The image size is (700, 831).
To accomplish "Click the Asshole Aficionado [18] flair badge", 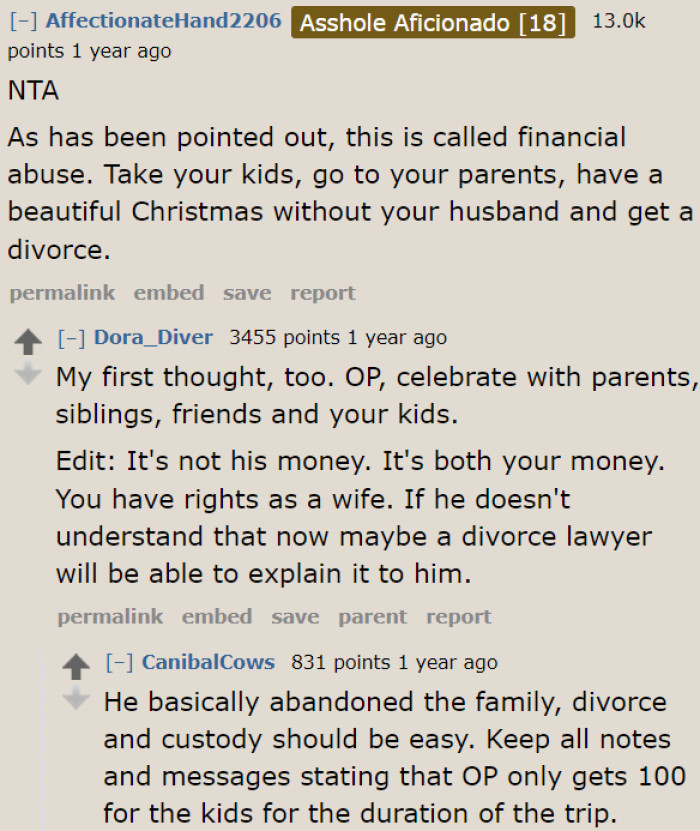I will (x=432, y=22).
